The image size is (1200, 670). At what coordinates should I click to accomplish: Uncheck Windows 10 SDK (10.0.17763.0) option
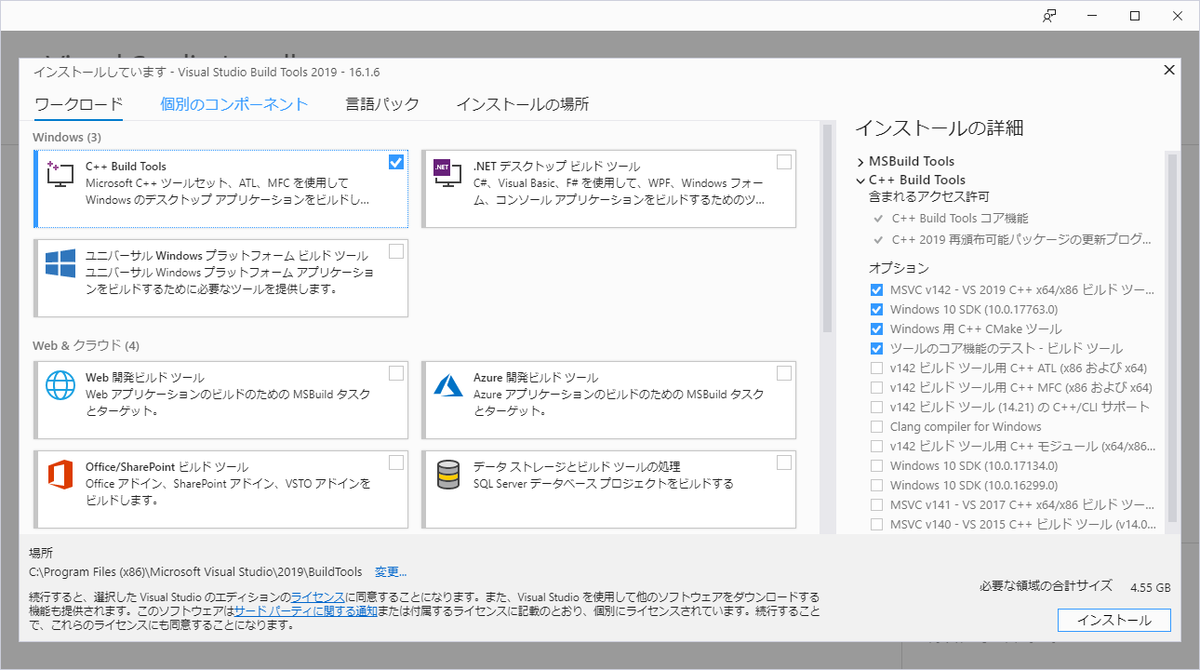(877, 309)
